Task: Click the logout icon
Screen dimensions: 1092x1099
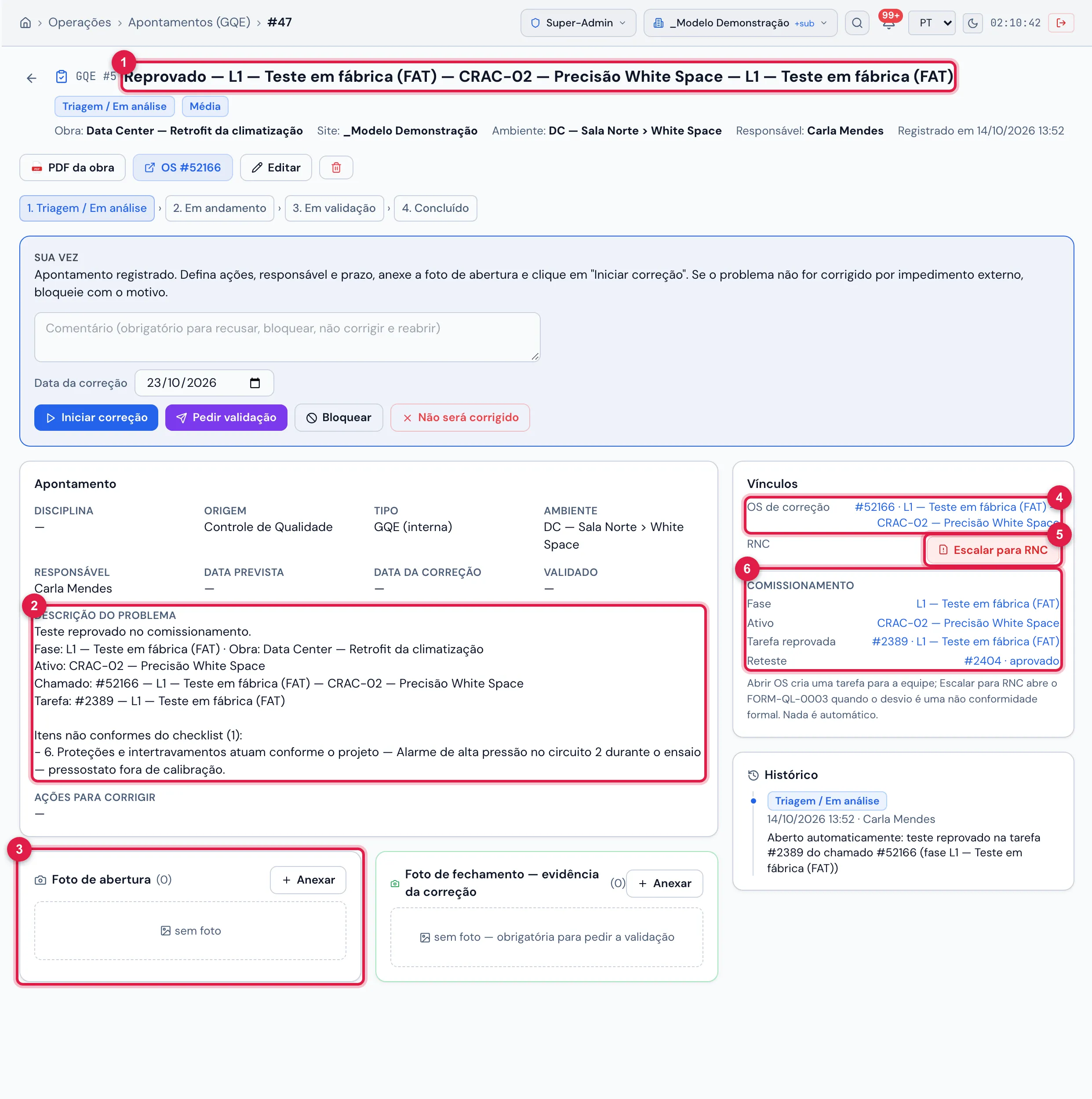Action: [1061, 23]
